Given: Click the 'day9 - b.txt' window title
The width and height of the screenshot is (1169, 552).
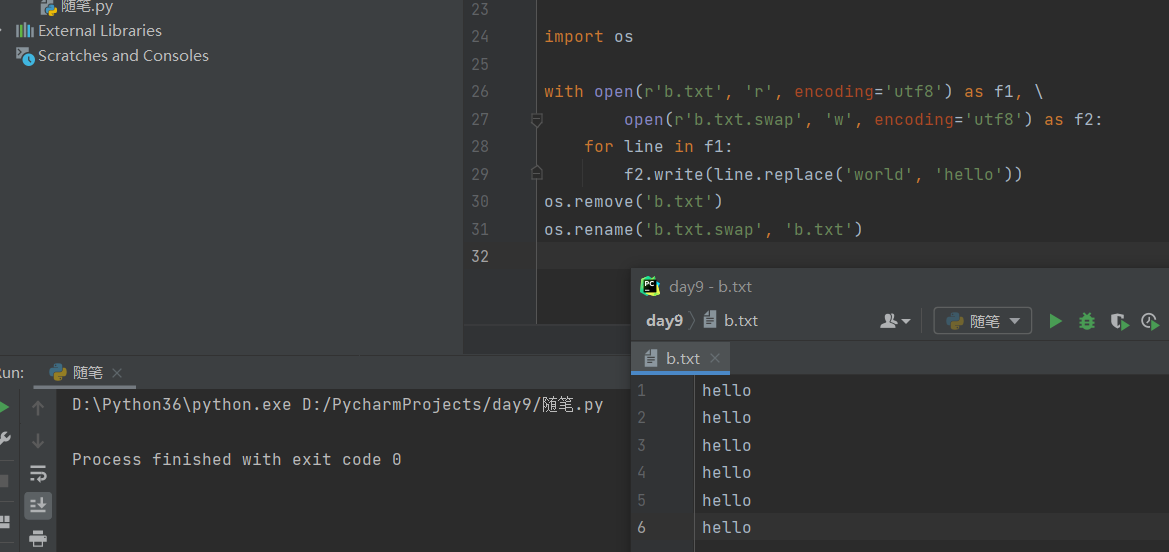Looking at the screenshot, I should tap(710, 286).
